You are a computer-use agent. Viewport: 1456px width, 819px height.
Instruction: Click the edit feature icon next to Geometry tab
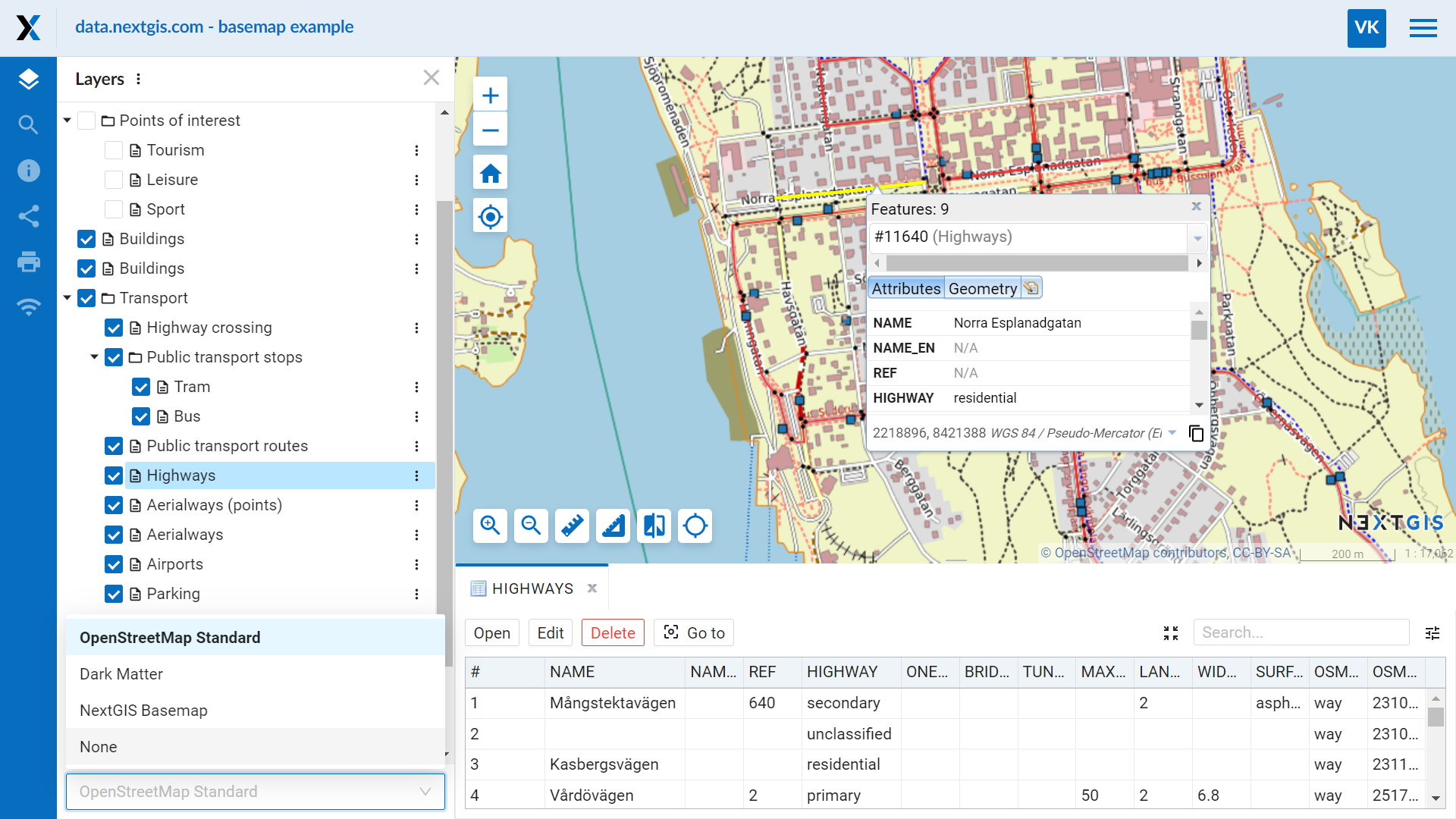(x=1031, y=288)
